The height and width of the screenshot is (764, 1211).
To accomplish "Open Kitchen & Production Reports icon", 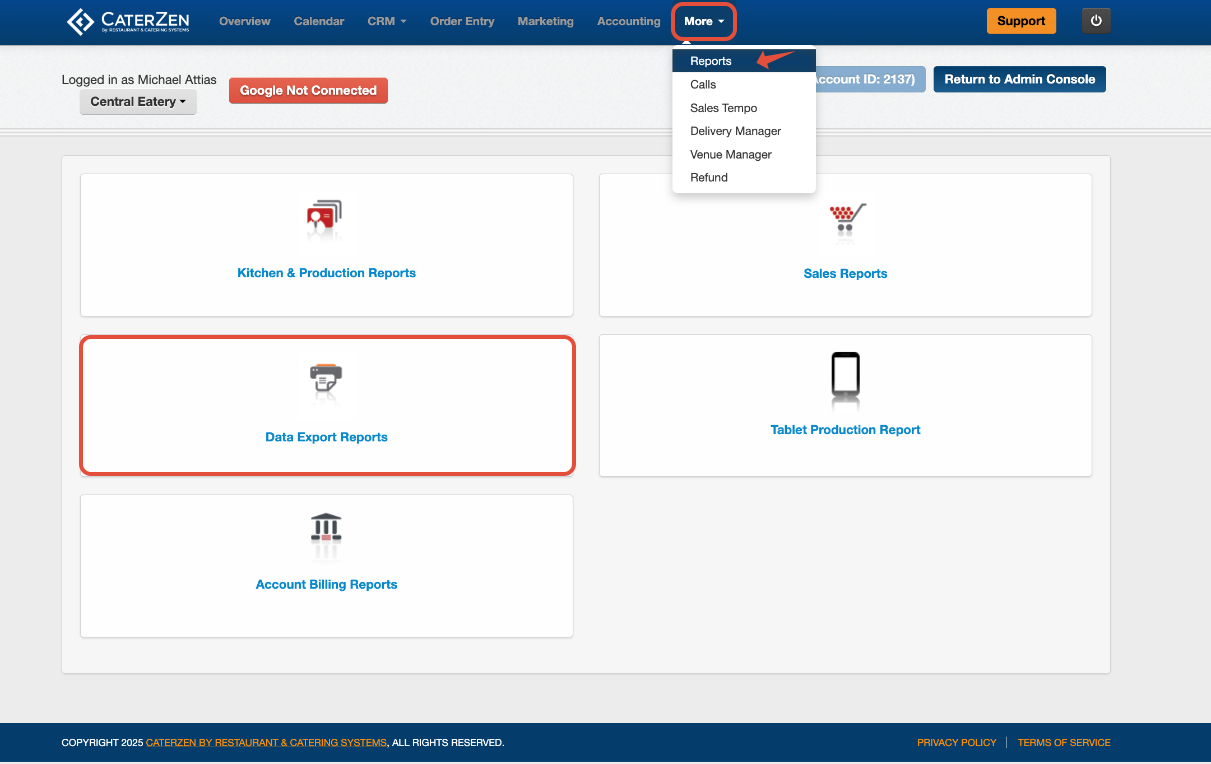I will pos(326,219).
